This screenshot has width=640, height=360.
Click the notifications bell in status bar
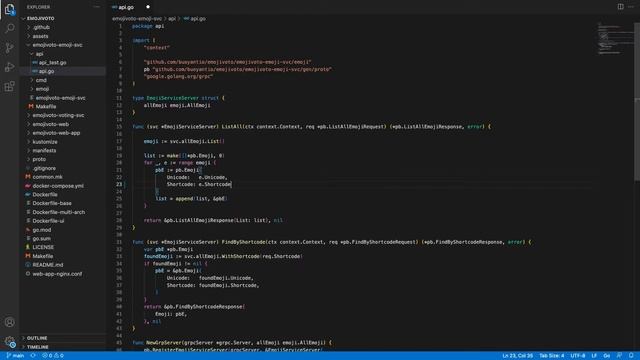tap(631, 356)
